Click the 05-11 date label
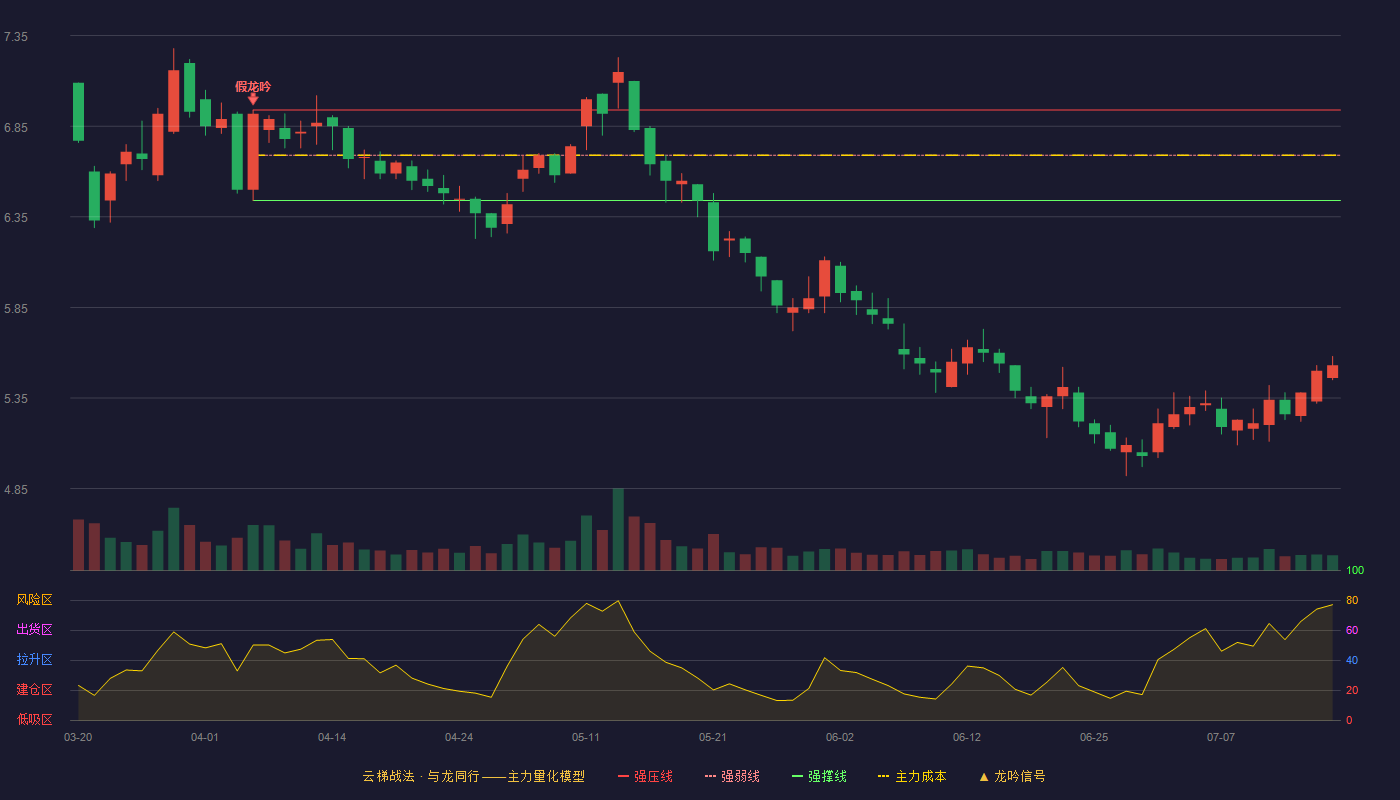The image size is (1400, 800). tap(586, 737)
